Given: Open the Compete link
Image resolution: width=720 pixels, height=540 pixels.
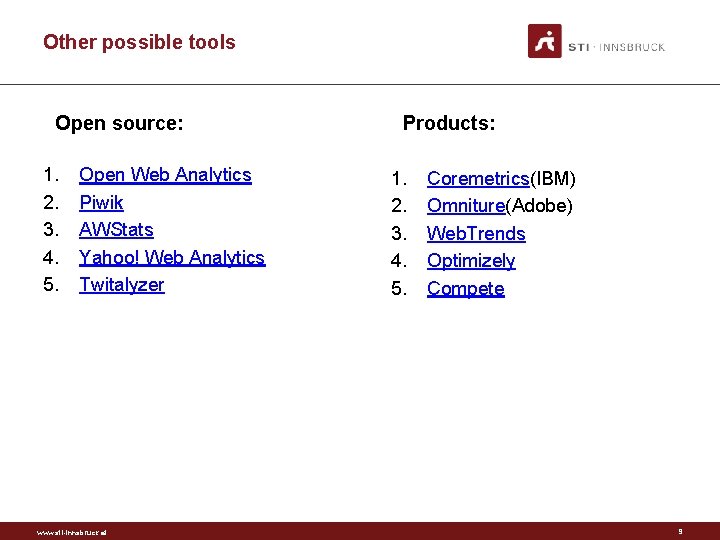Looking at the screenshot, I should [465, 289].
